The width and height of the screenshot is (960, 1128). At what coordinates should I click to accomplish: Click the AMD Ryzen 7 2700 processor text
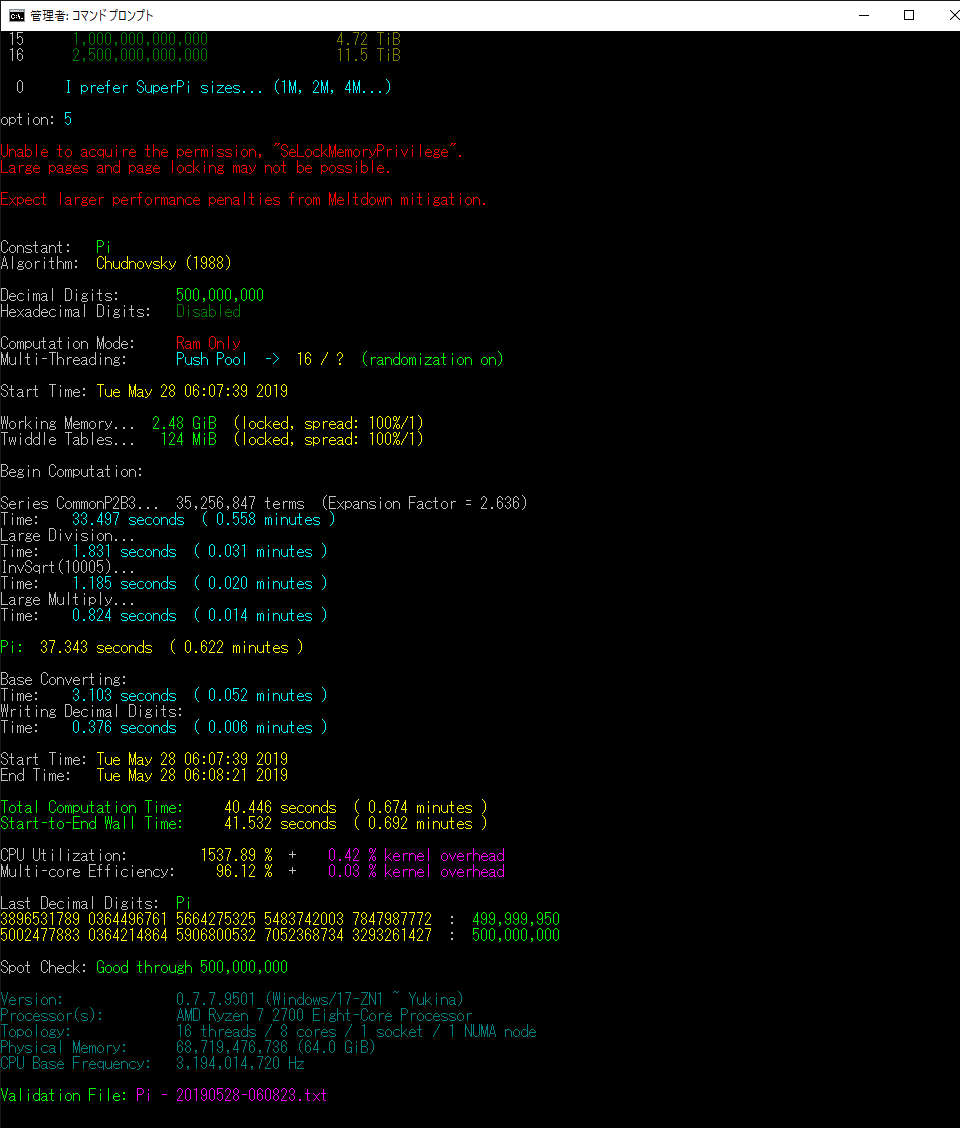click(323, 1015)
